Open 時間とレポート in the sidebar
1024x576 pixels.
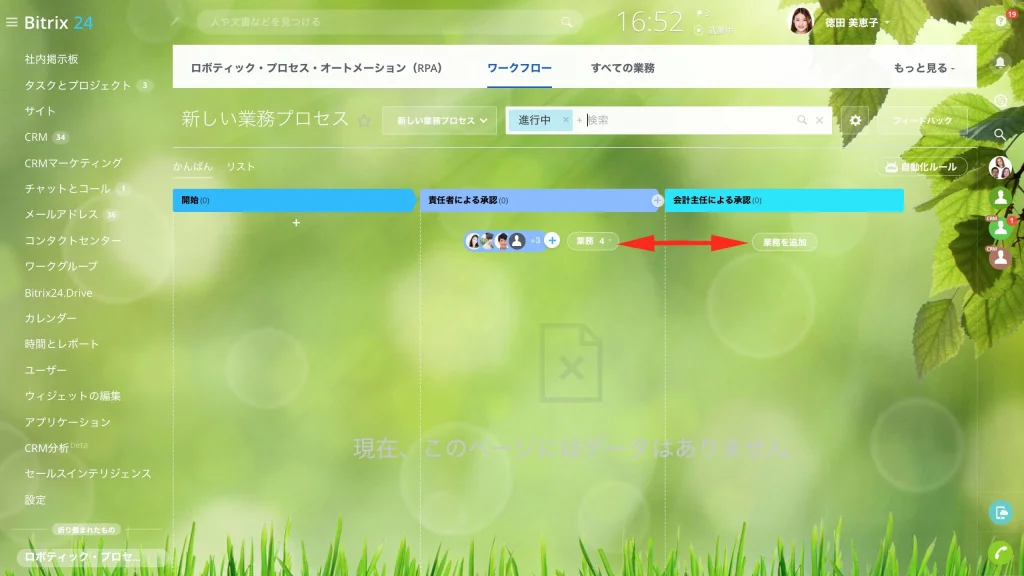coord(61,344)
